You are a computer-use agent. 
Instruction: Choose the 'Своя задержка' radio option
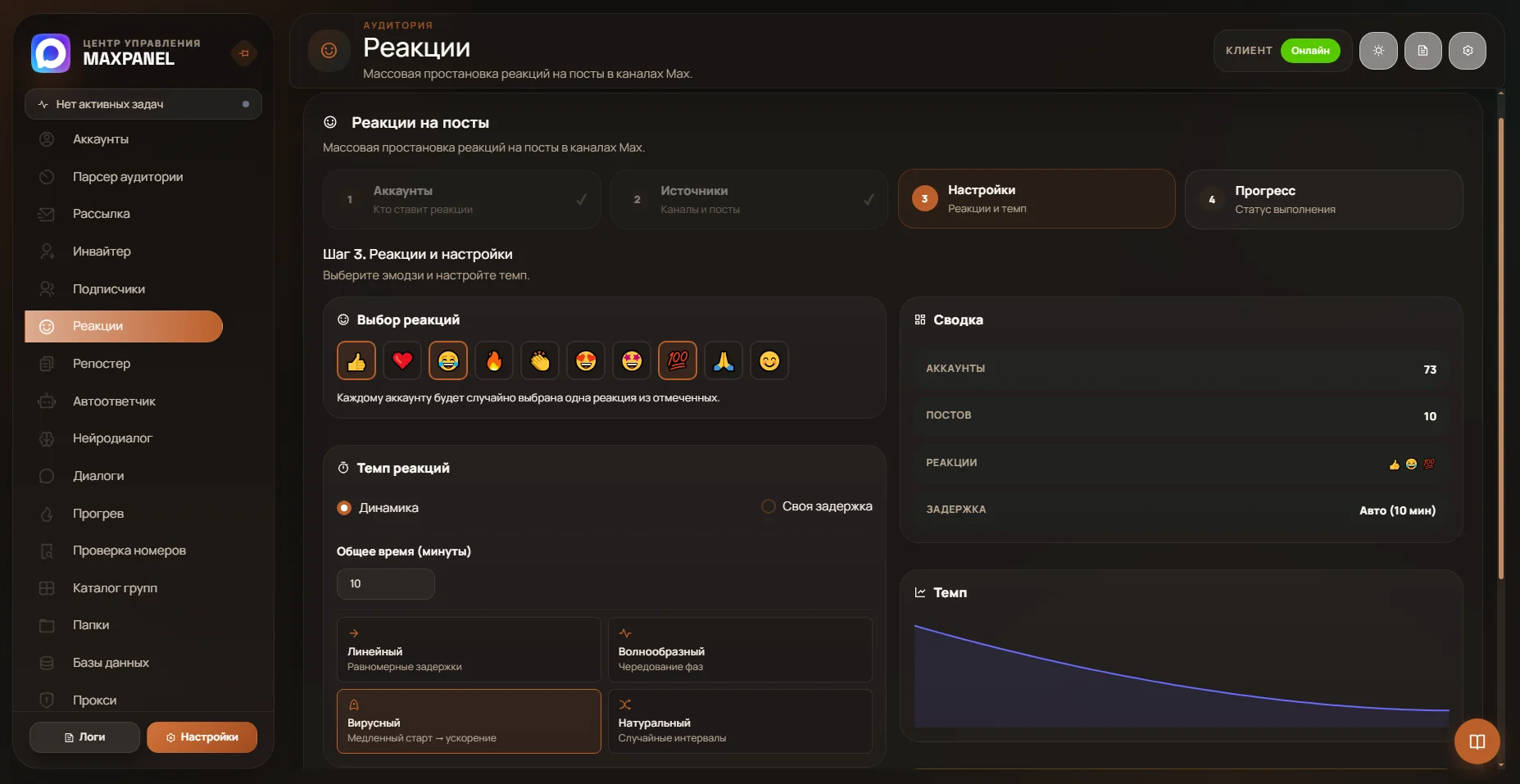817,506
